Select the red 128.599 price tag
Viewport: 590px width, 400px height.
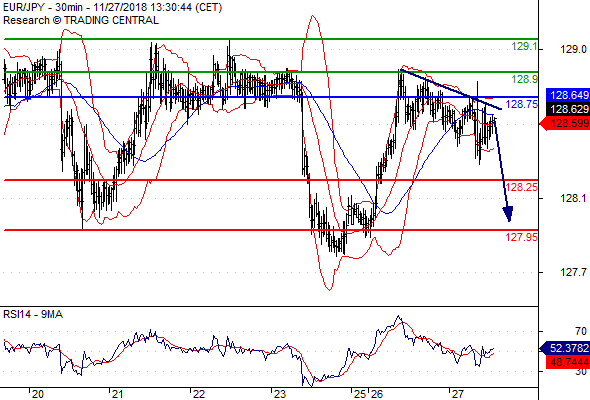[565, 123]
